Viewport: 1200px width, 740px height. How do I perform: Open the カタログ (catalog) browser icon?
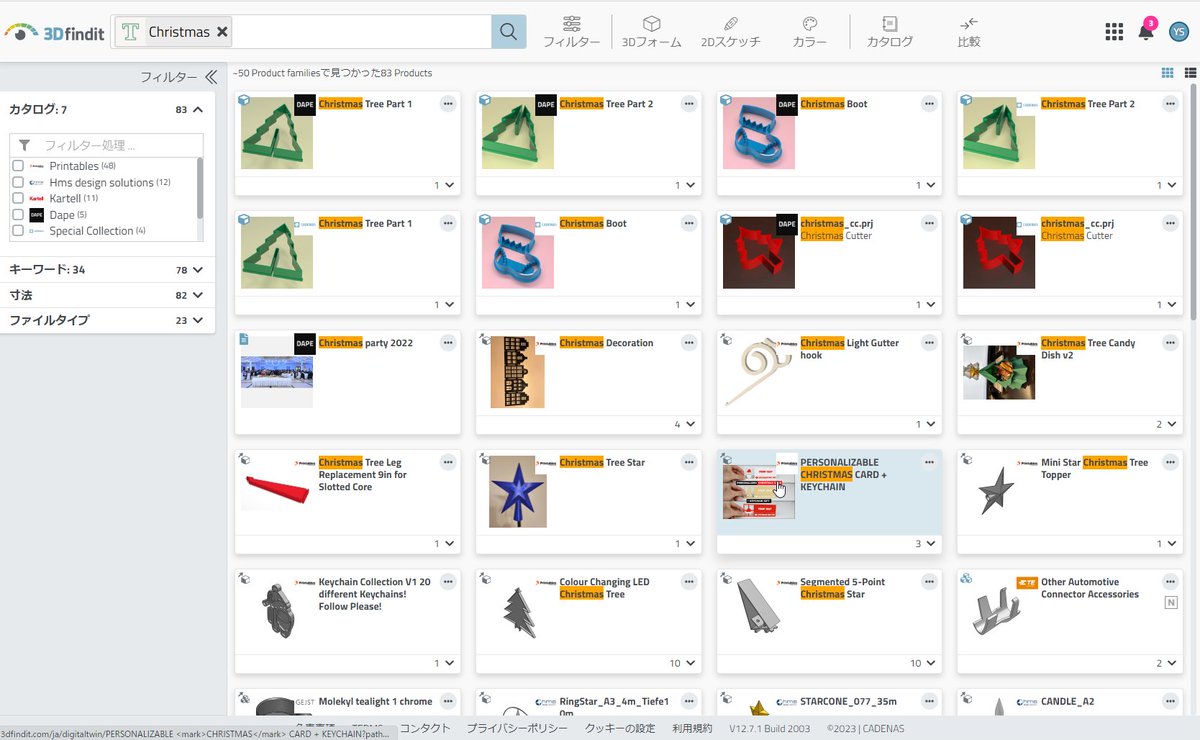pos(888,30)
